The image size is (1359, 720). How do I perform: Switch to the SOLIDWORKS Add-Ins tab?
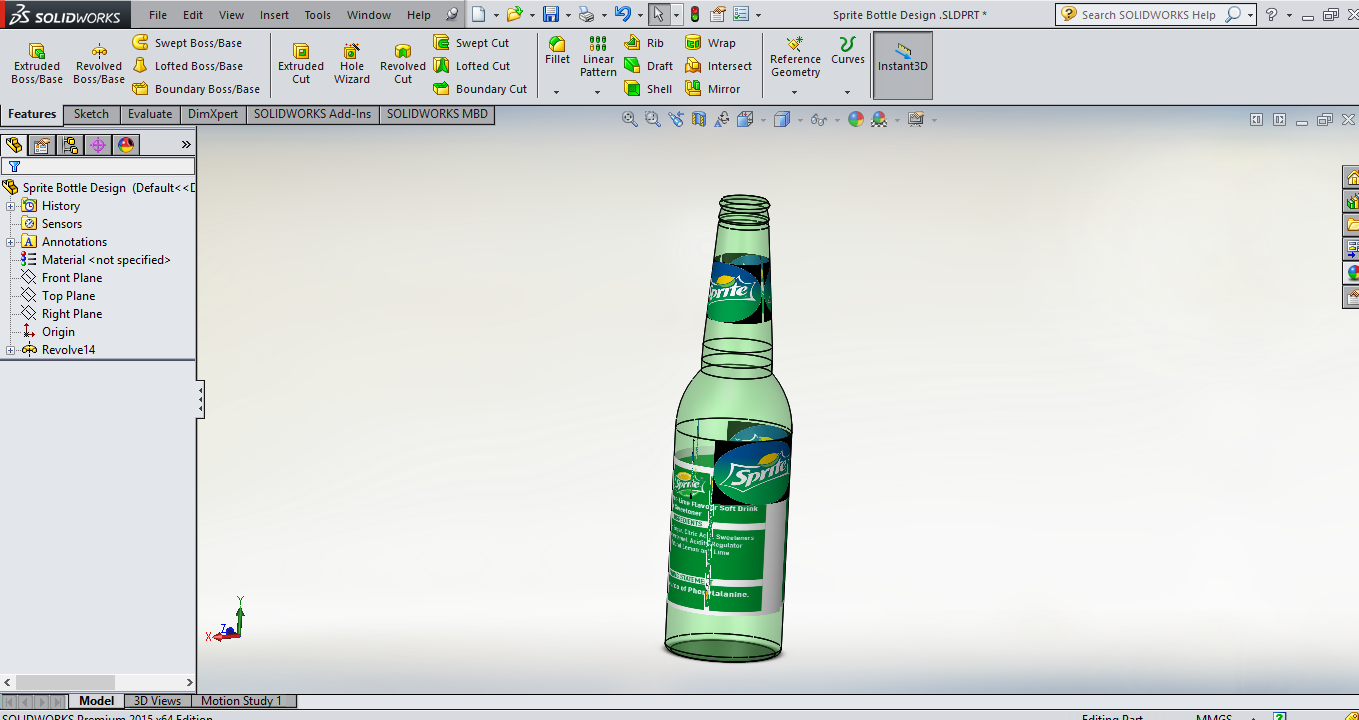click(x=312, y=114)
